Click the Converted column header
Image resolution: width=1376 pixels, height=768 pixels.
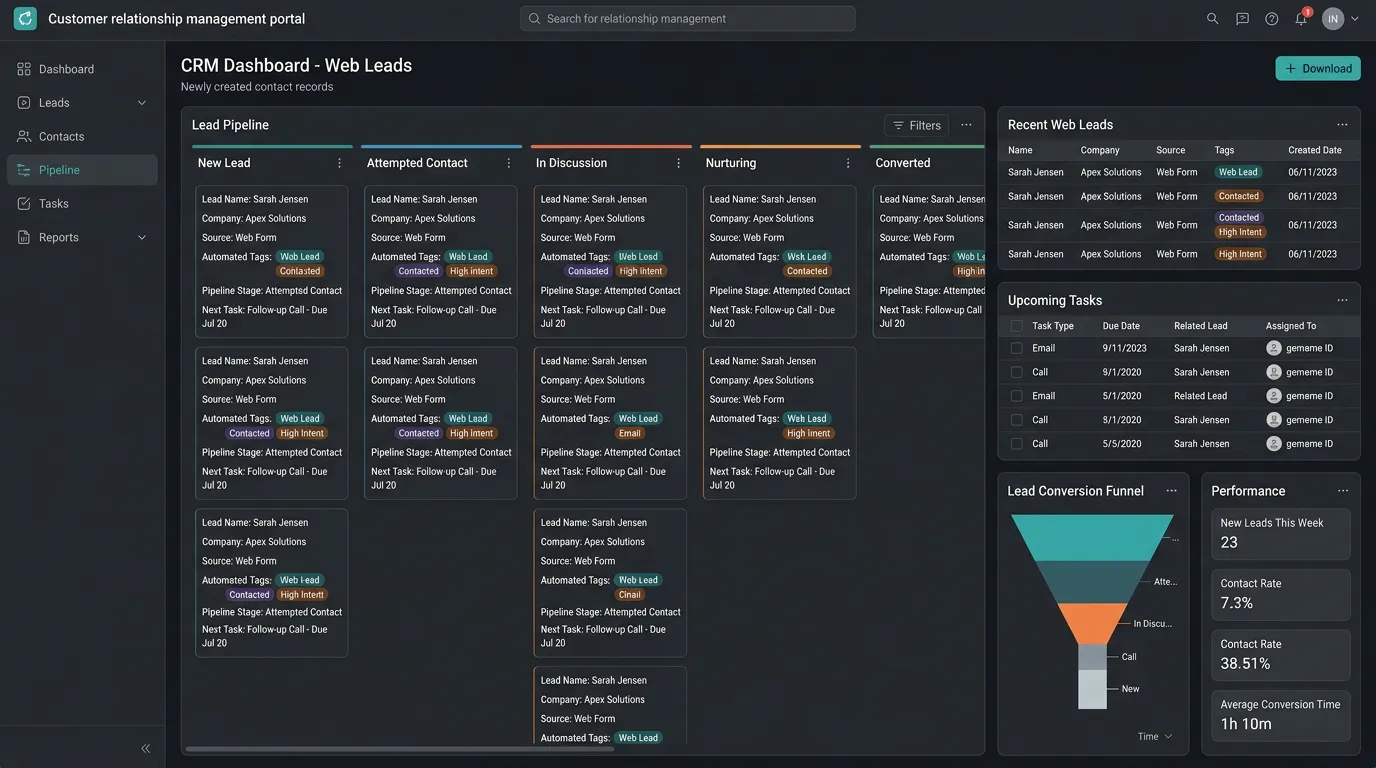coord(903,163)
